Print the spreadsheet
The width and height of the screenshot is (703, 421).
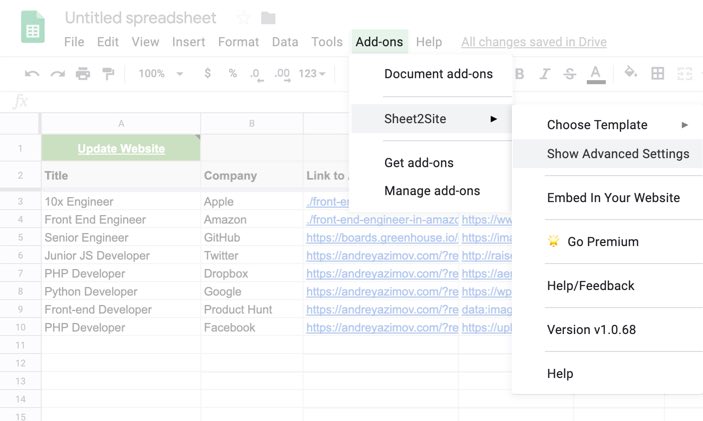click(x=82, y=74)
